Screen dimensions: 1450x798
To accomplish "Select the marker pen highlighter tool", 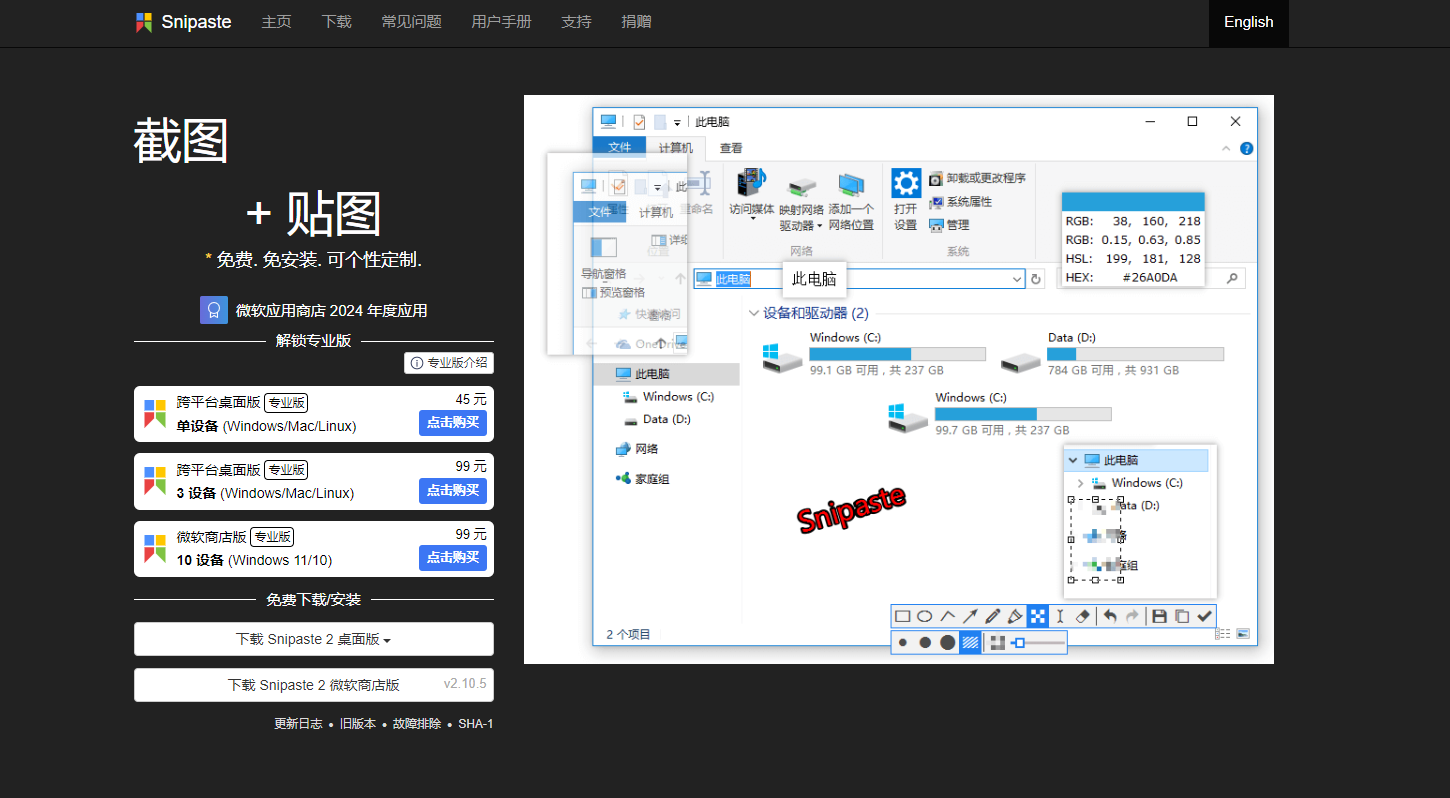I will click(x=1015, y=616).
